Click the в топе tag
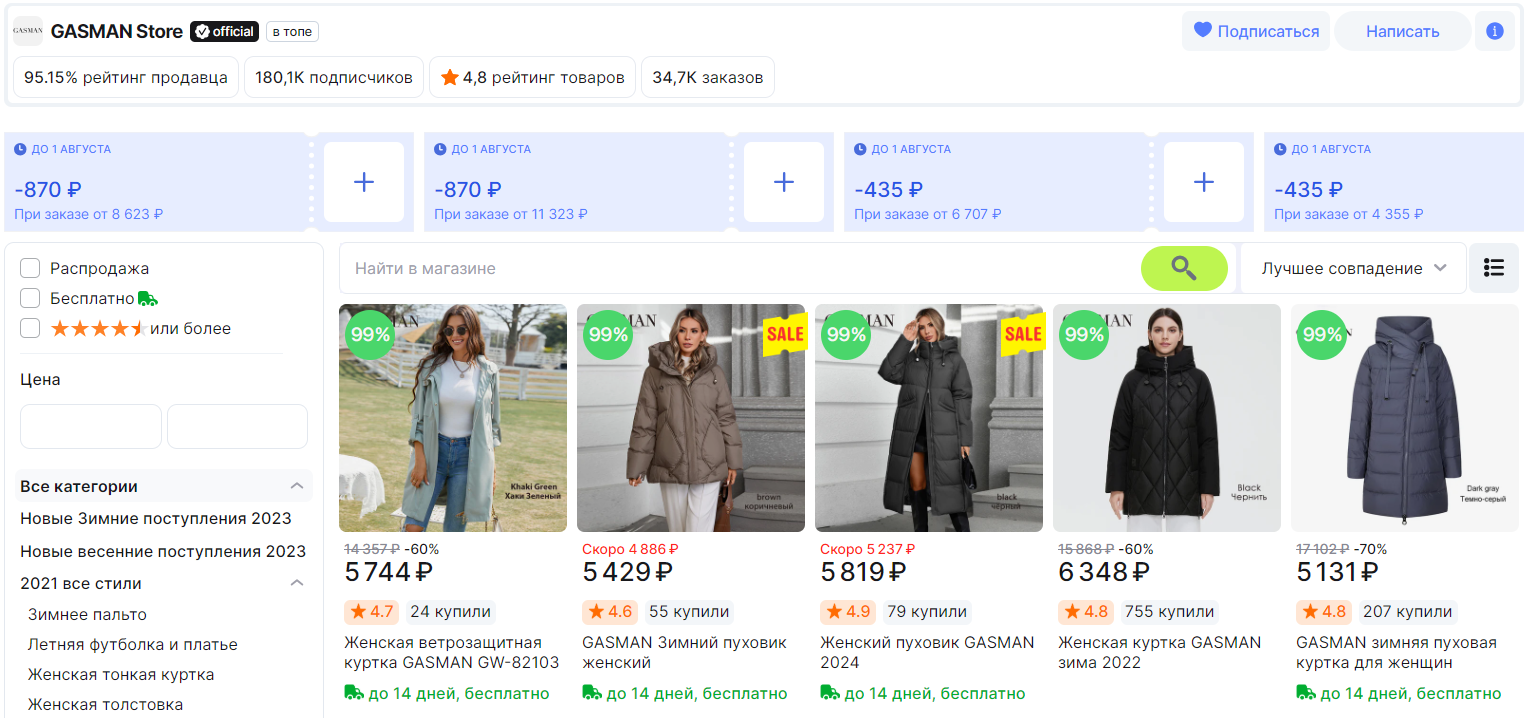This screenshot has width=1535, height=718. [292, 32]
